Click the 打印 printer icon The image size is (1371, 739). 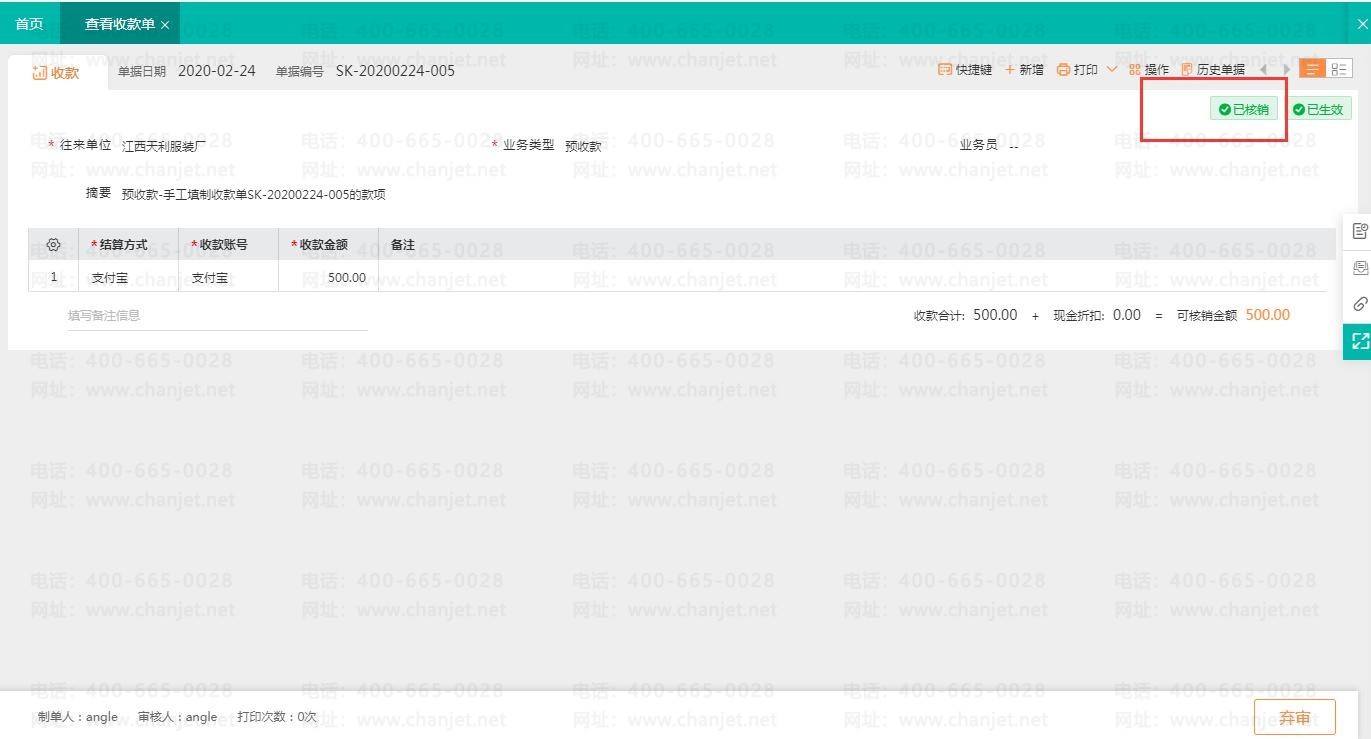pos(1064,70)
